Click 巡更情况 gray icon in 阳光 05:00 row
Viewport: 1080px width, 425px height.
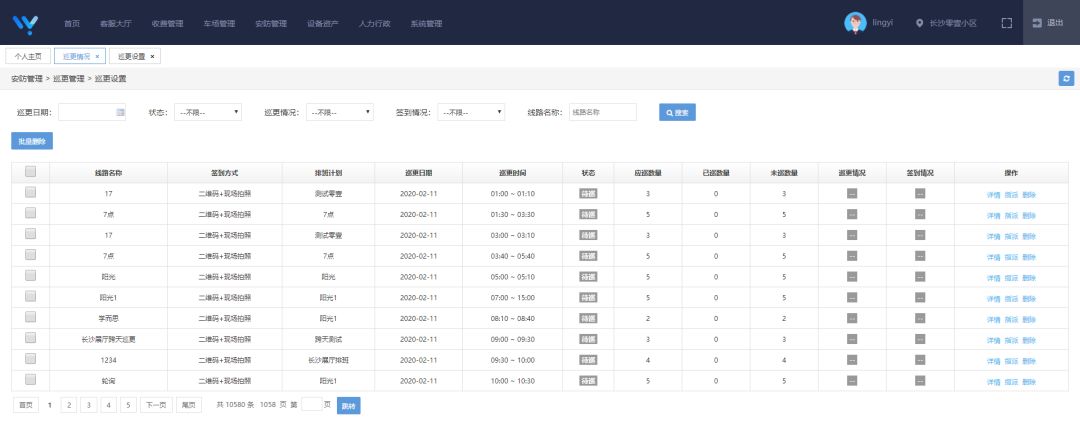coord(852,277)
